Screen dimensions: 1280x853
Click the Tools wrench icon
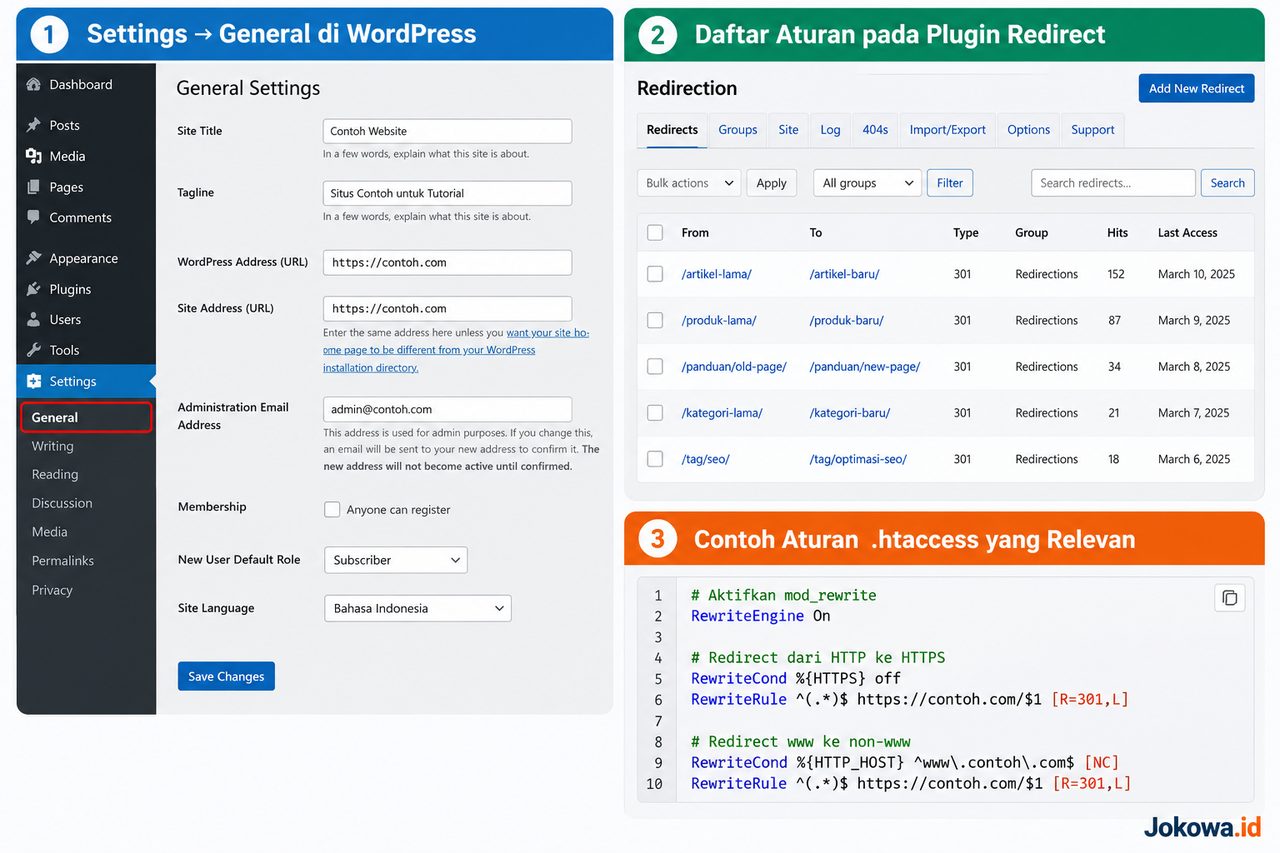tap(34, 350)
